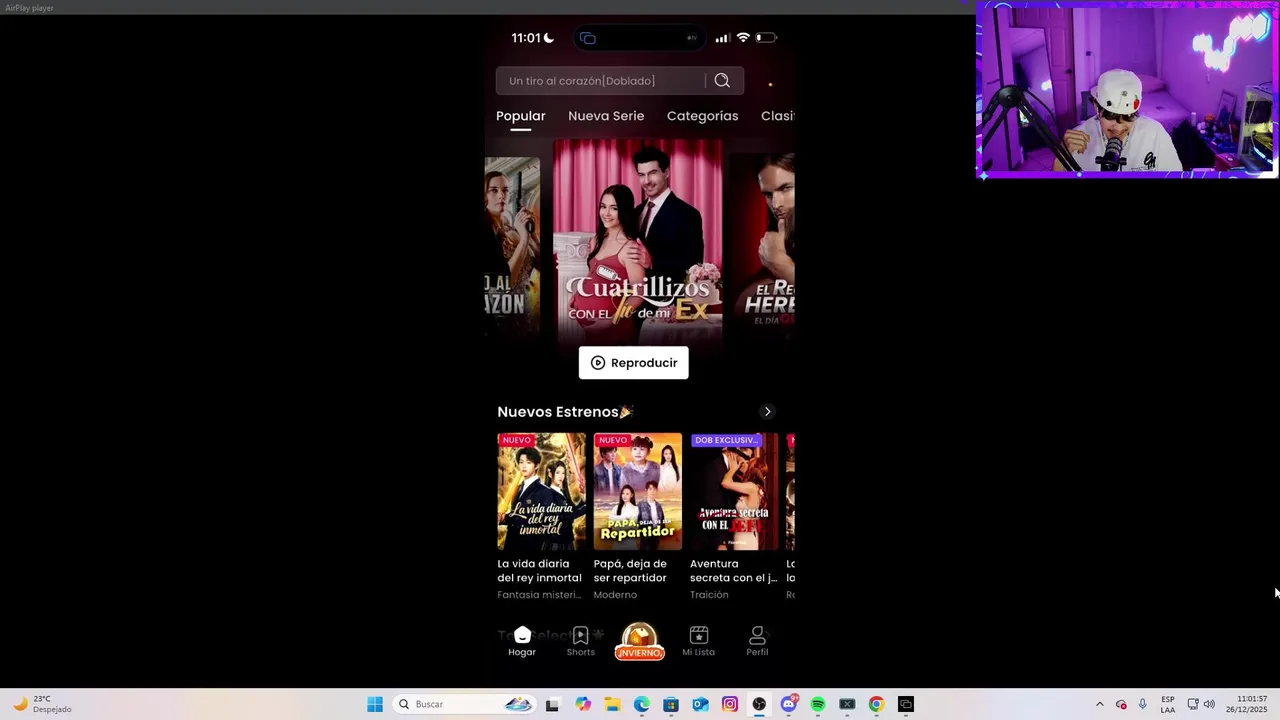Launch Copilot from the taskbar
Image resolution: width=1280 pixels, height=720 pixels.
coord(583,704)
